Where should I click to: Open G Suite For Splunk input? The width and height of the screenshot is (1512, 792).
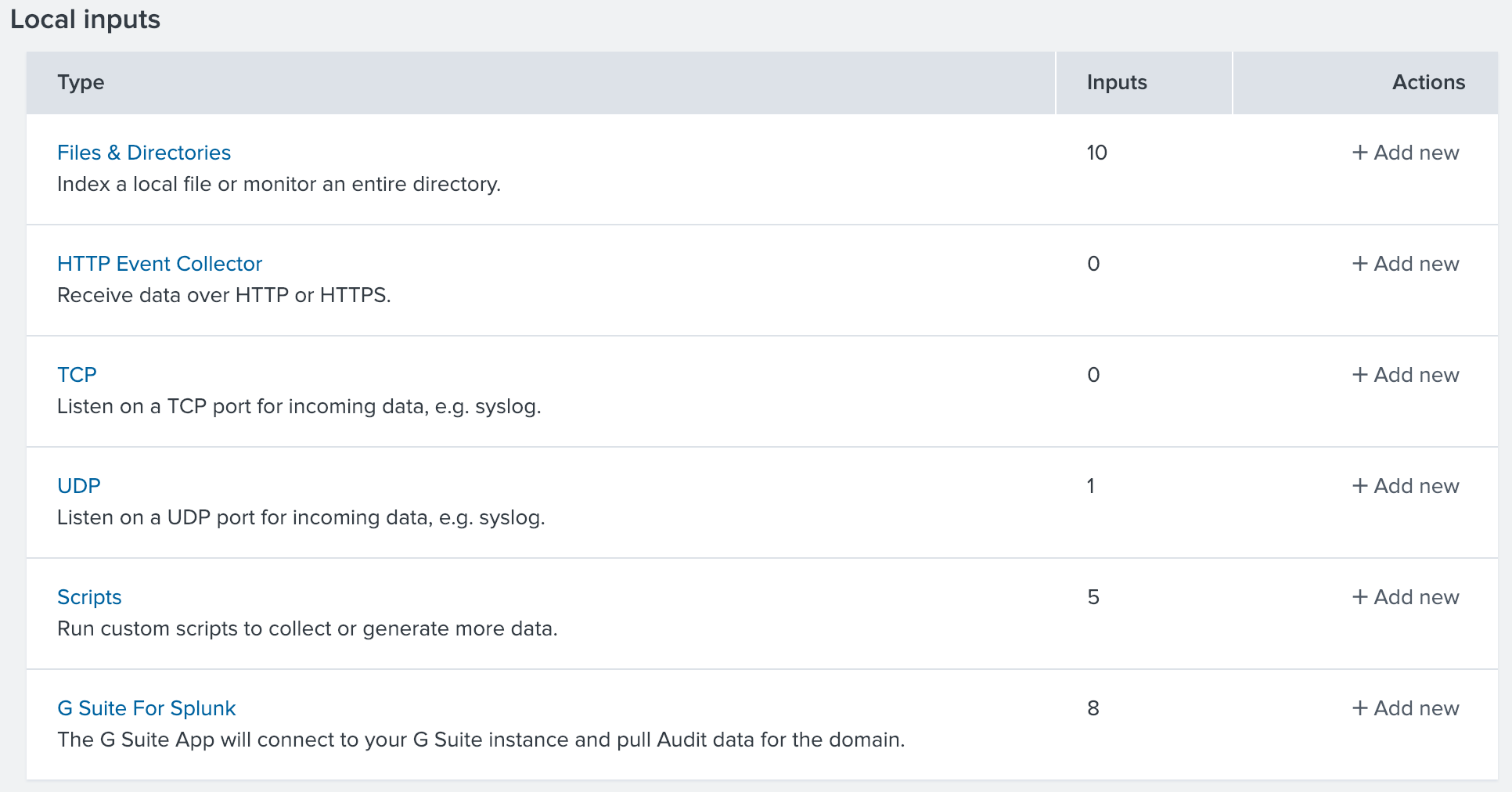point(146,708)
